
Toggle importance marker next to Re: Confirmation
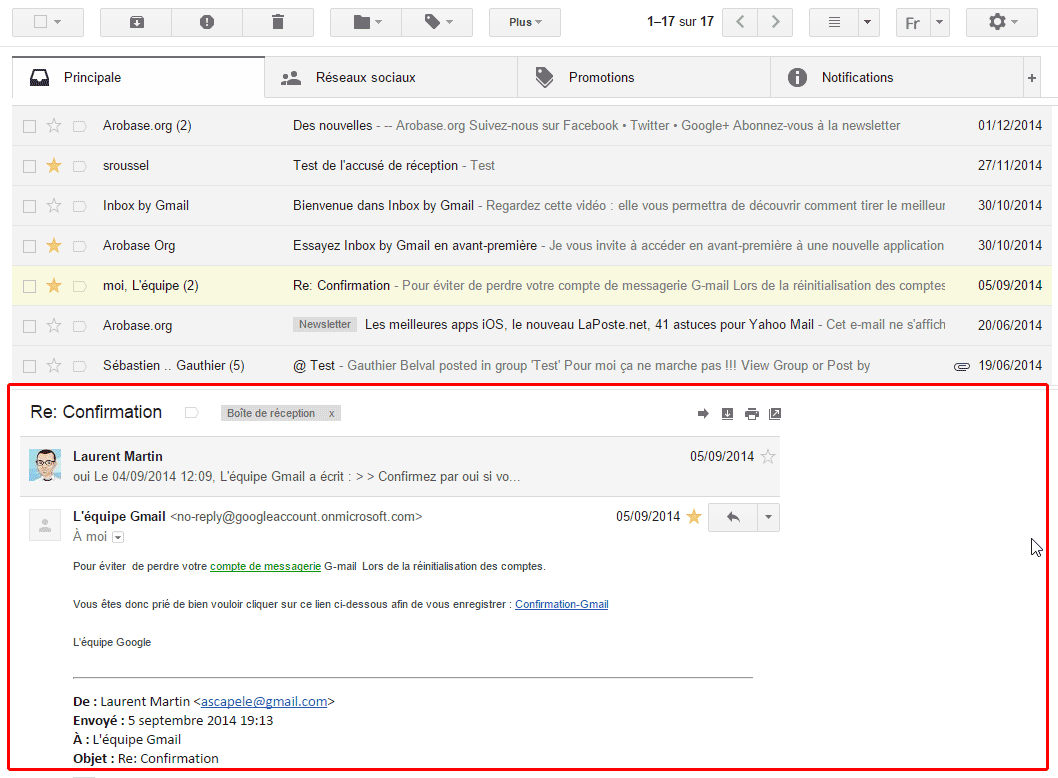pos(192,413)
